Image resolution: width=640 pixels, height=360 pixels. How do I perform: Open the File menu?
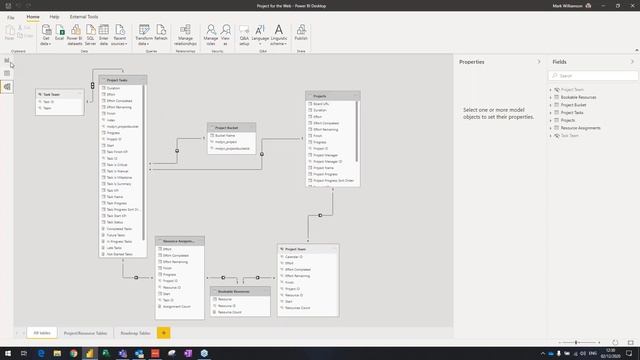click(11, 17)
